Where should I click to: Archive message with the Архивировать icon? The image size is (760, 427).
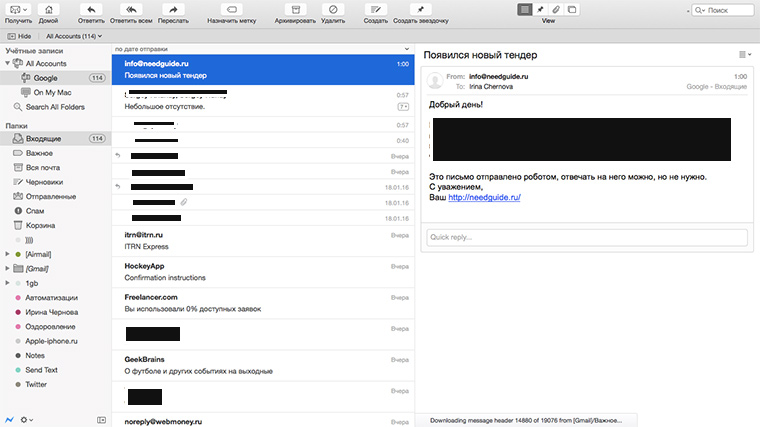click(295, 9)
